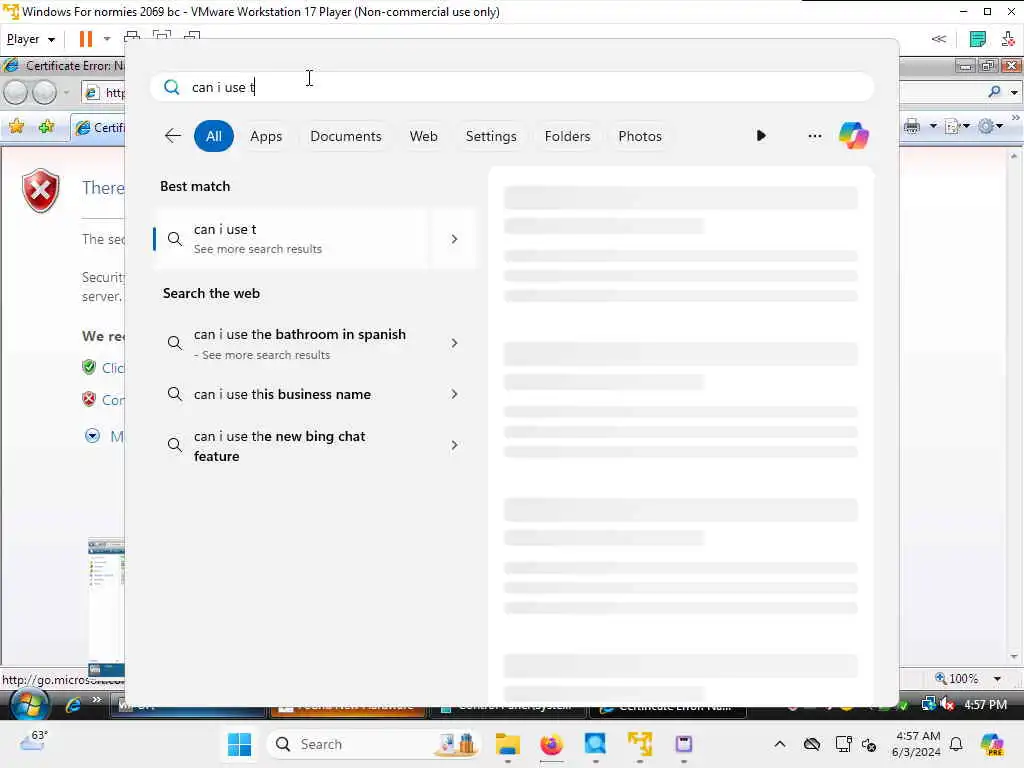This screenshot has width=1024, height=768.
Task: Show hidden tray icons chevron
Action: click(780, 744)
